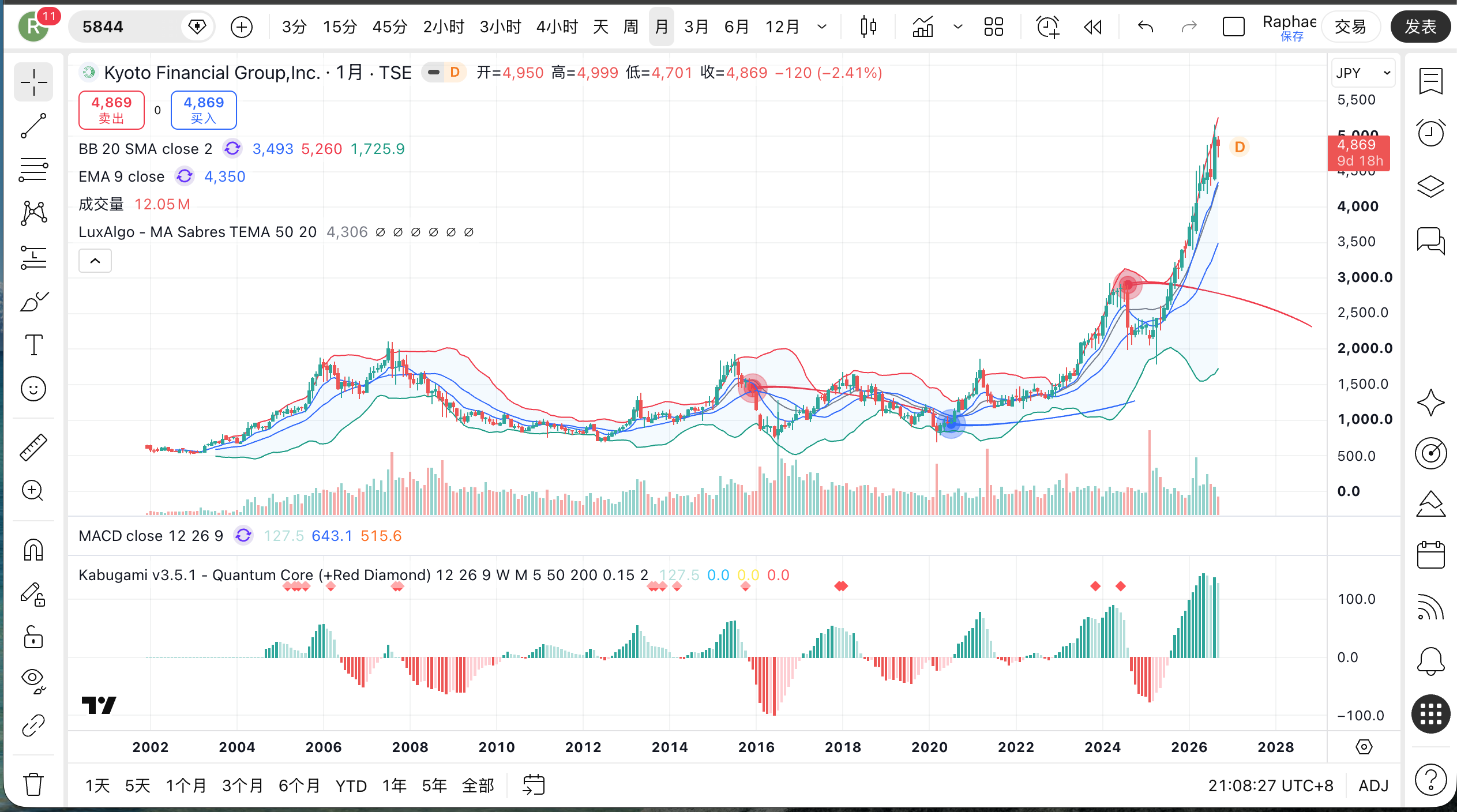Click the BB 20 SMA close indicator label
1457x812 pixels.
click(x=145, y=149)
